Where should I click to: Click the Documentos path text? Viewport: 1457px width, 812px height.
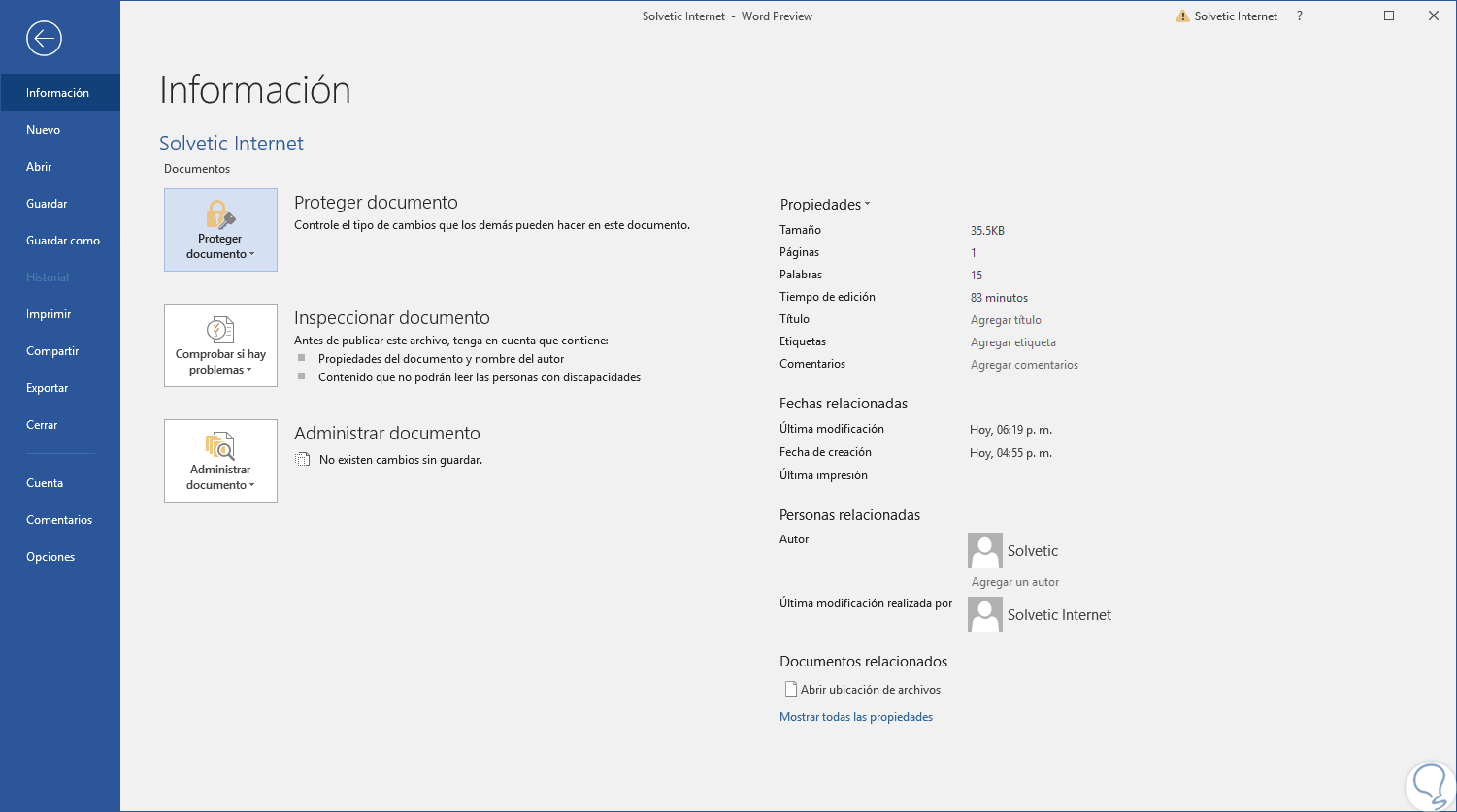tap(197, 169)
